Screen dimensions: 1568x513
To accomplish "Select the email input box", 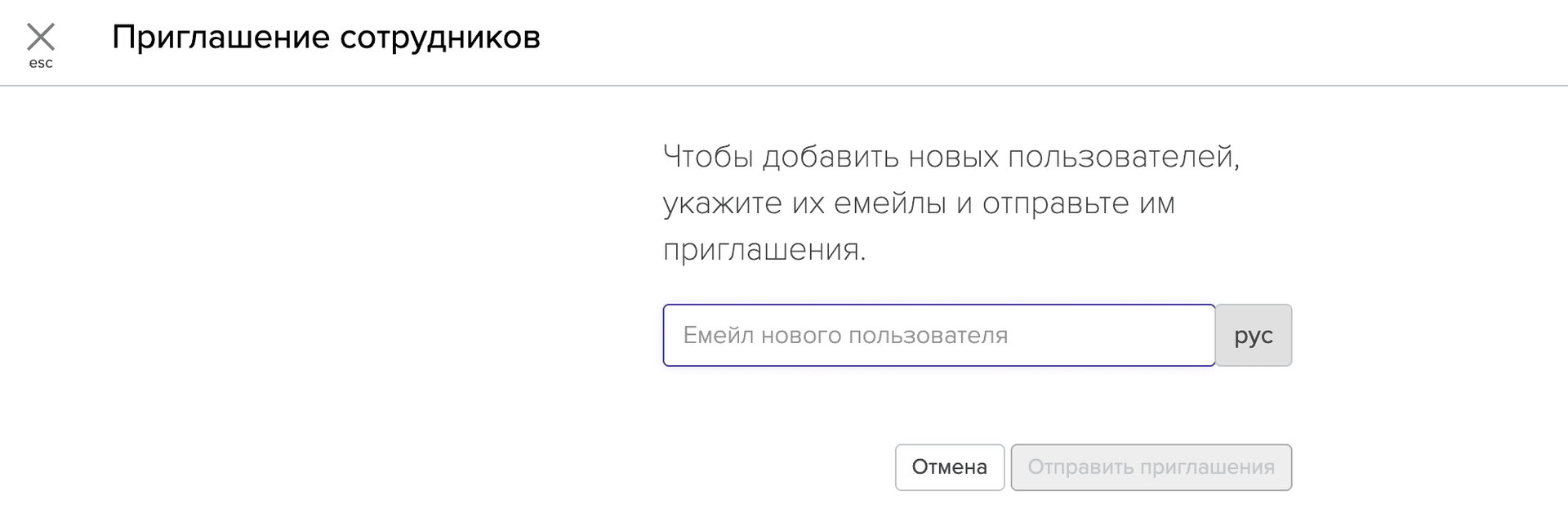I will 938,336.
